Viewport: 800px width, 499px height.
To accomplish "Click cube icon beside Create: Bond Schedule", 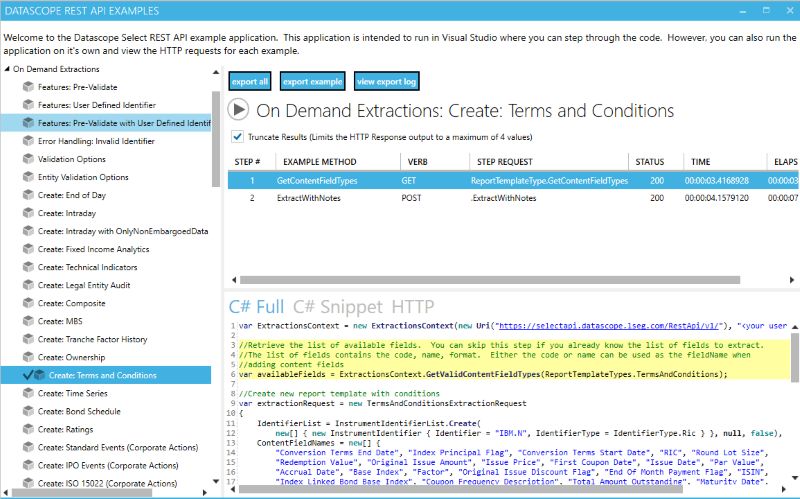I will (28, 411).
